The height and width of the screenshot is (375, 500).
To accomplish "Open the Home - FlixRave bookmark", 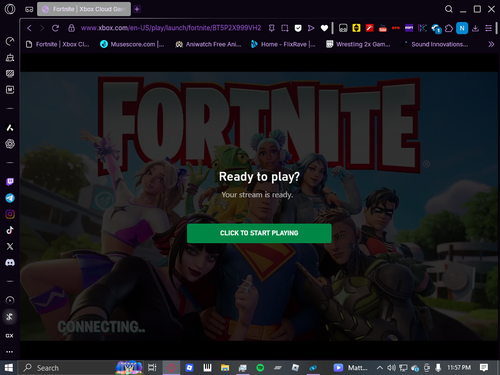I will click(283, 44).
